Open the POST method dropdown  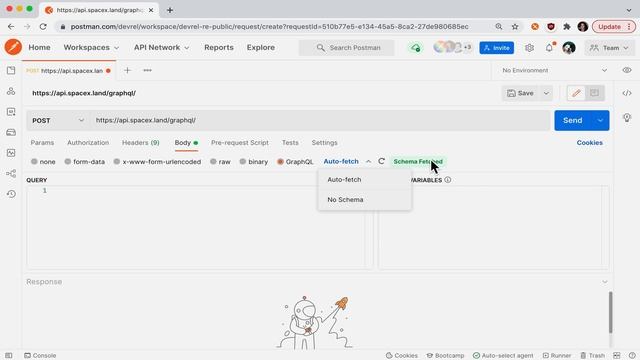pyautogui.click(x=58, y=120)
